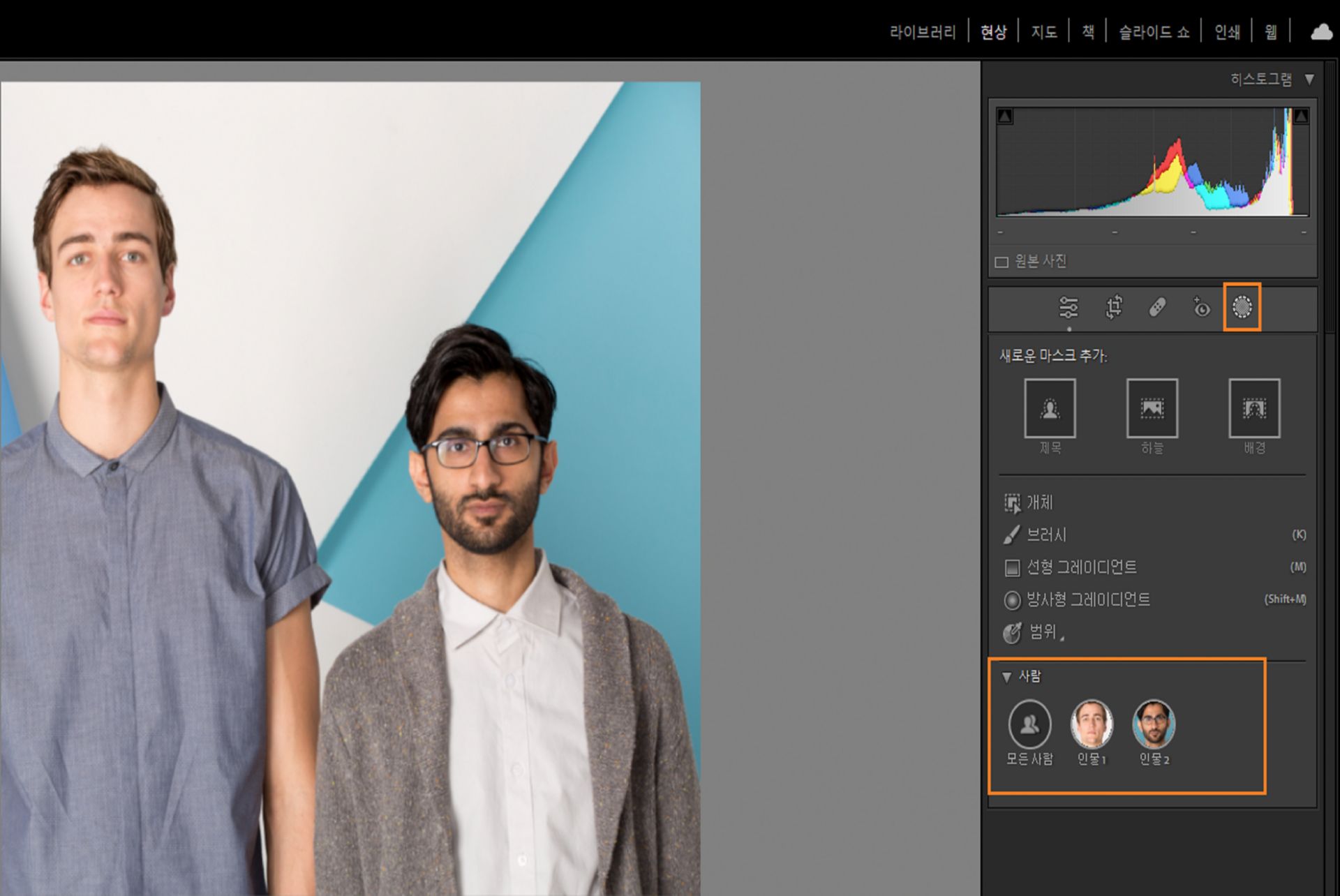This screenshot has width=1340, height=896.
Task: Enable the 원본 사진 checkbox
Action: 1002,262
